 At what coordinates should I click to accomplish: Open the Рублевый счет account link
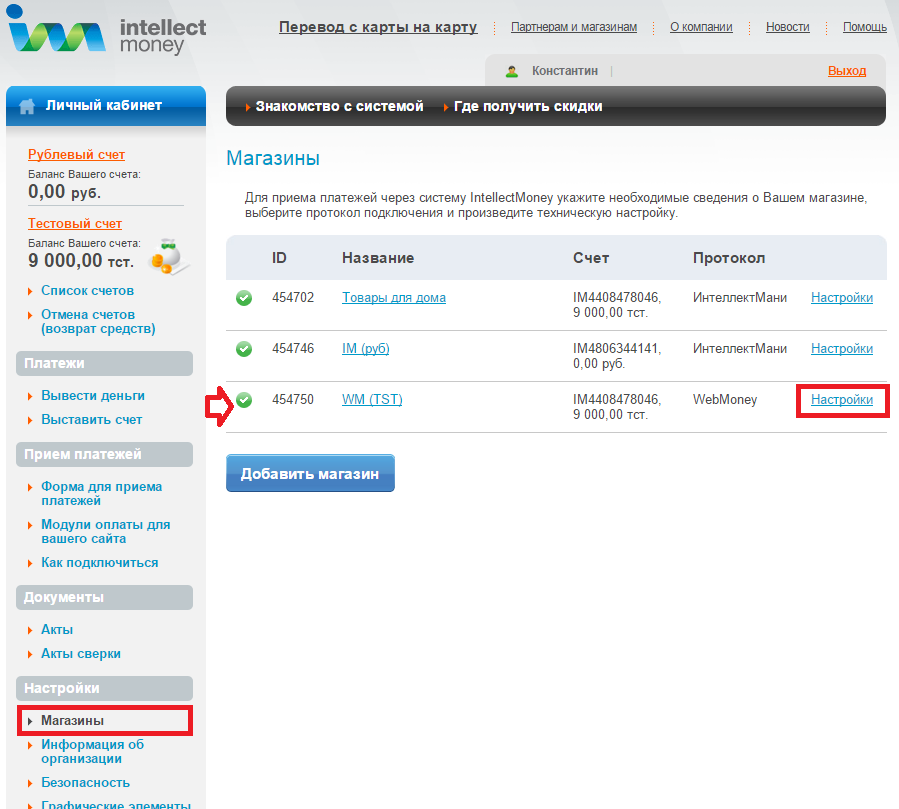[x=76, y=155]
